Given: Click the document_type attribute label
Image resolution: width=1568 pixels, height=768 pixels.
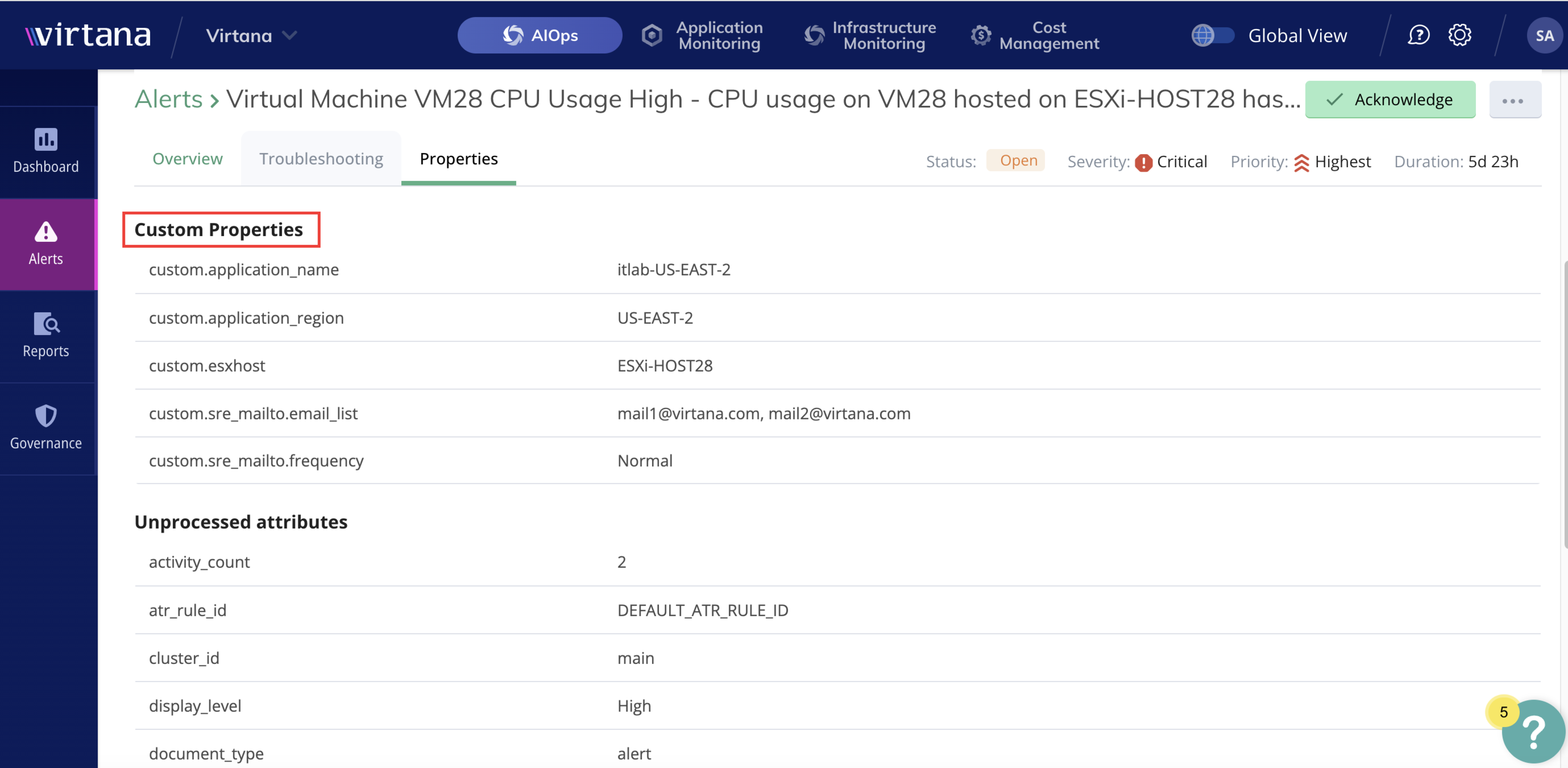Looking at the screenshot, I should tap(206, 753).
